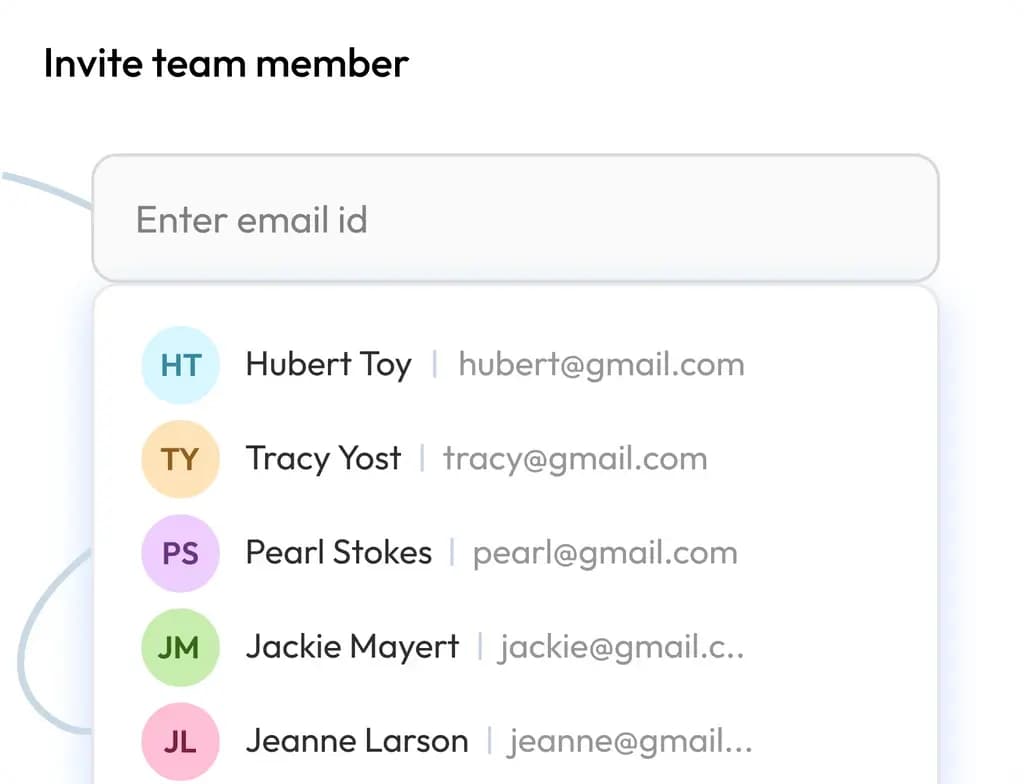Click the green JM avatar icon
The image size is (1024, 784).
(x=180, y=647)
